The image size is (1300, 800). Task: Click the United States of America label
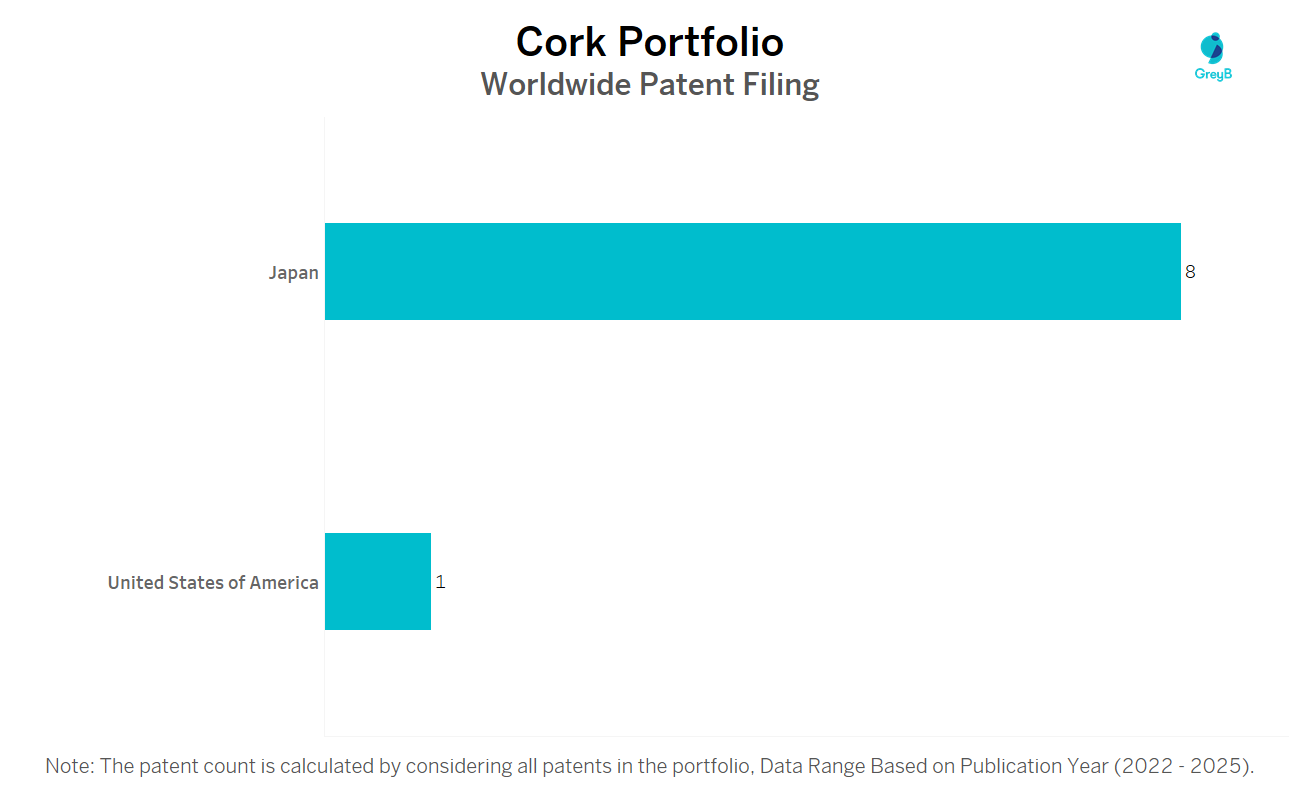[213, 582]
